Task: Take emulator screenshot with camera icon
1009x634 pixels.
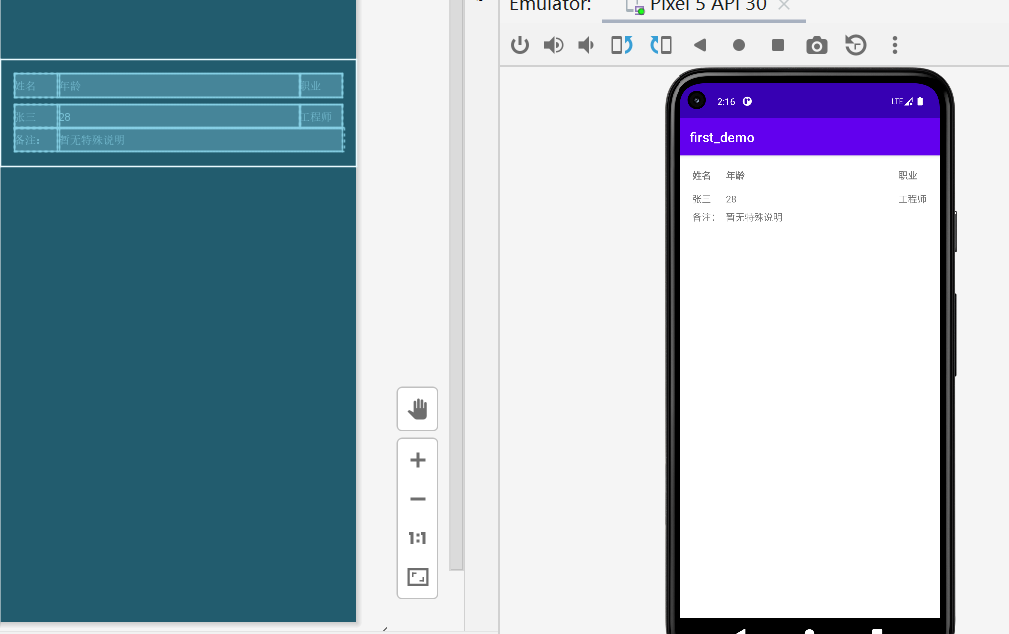Action: click(817, 45)
